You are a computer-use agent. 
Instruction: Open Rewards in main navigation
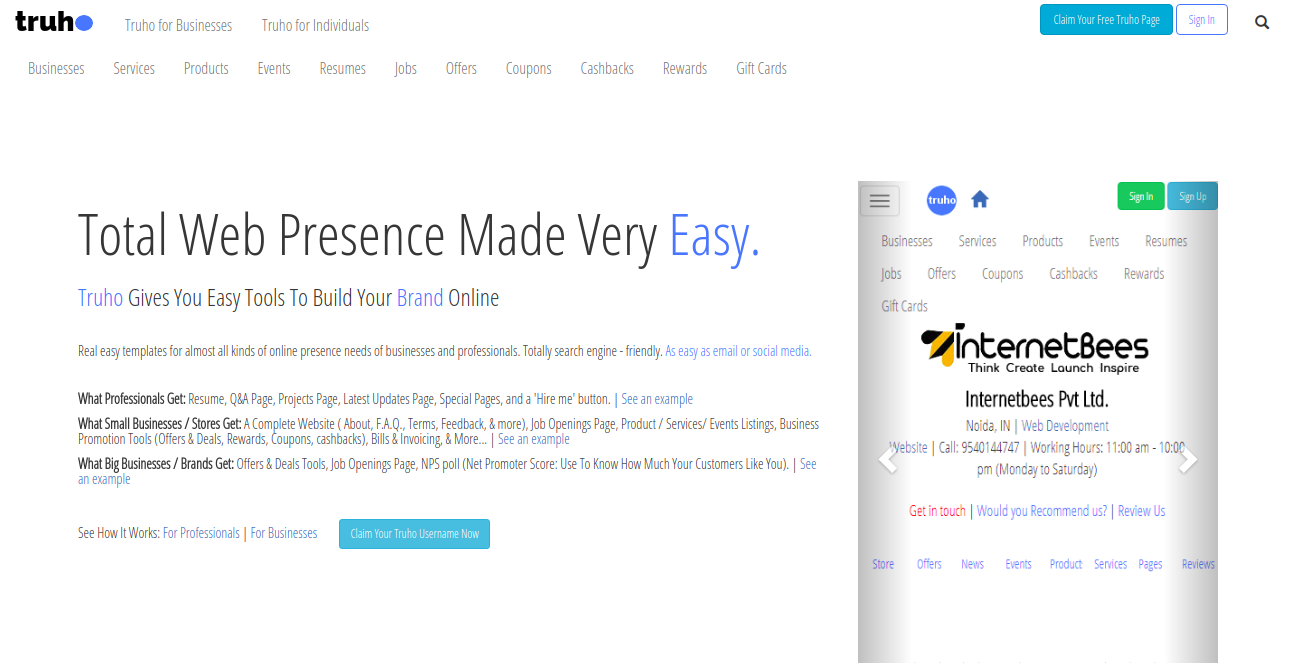685,68
